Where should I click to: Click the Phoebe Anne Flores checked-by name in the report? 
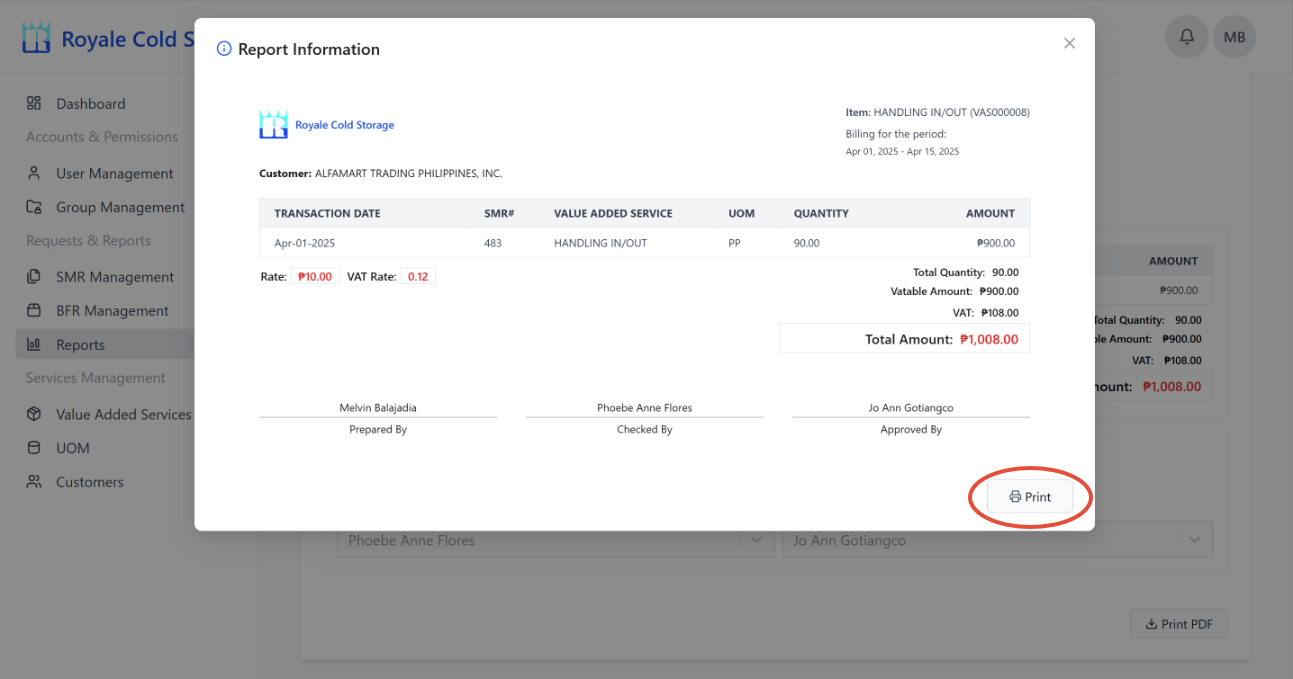[x=644, y=408]
